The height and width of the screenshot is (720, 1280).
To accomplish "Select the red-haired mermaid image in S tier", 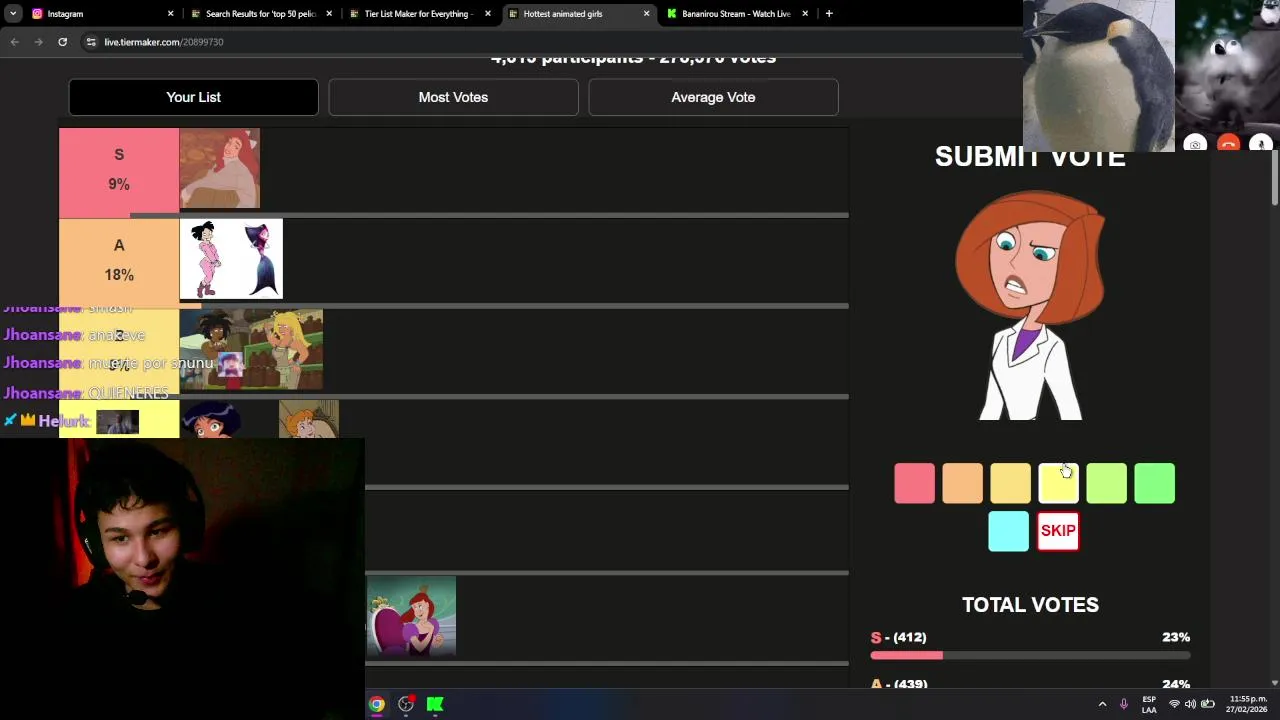I will (219, 168).
